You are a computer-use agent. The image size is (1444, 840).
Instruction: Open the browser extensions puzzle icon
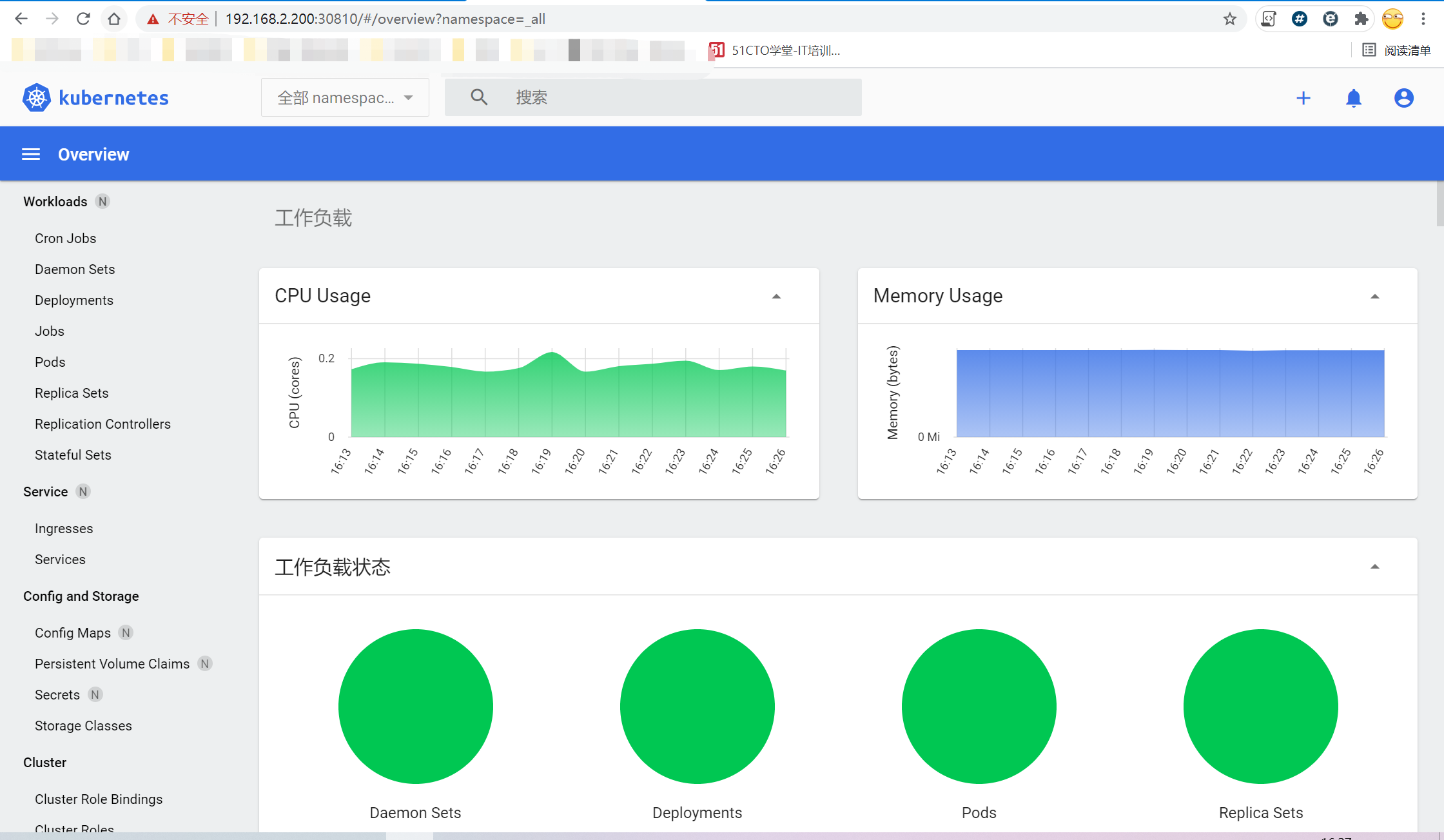[1361, 19]
